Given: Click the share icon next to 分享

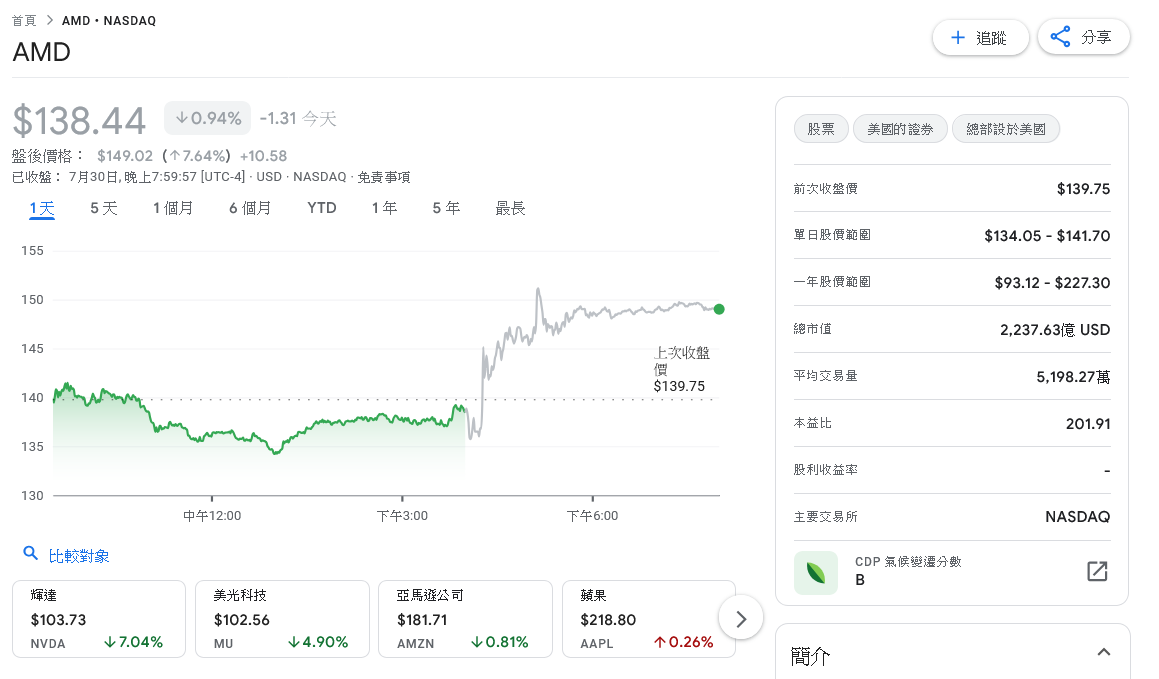Looking at the screenshot, I should click(x=1061, y=37).
